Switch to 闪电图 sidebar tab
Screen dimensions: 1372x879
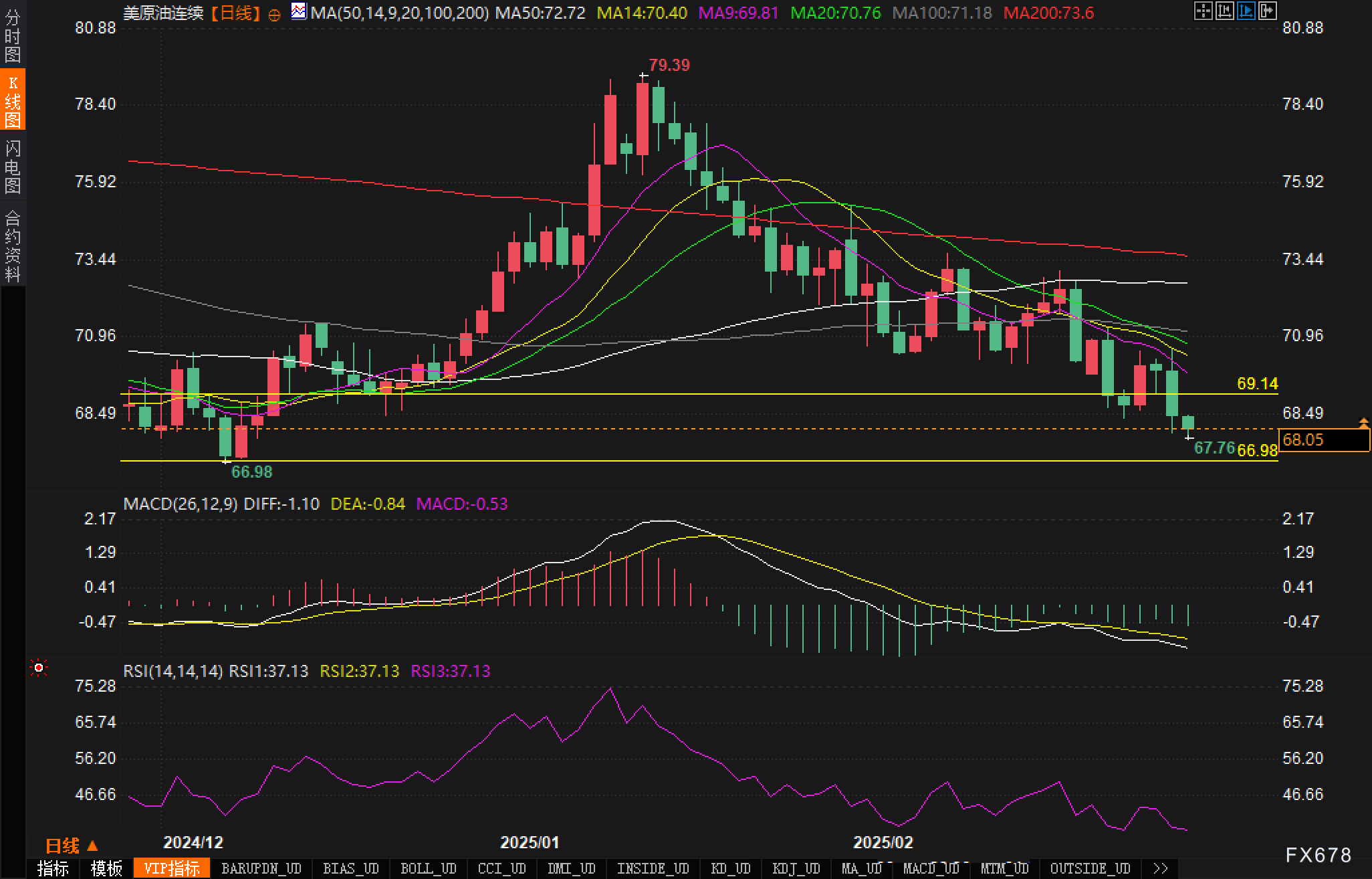tap(13, 167)
